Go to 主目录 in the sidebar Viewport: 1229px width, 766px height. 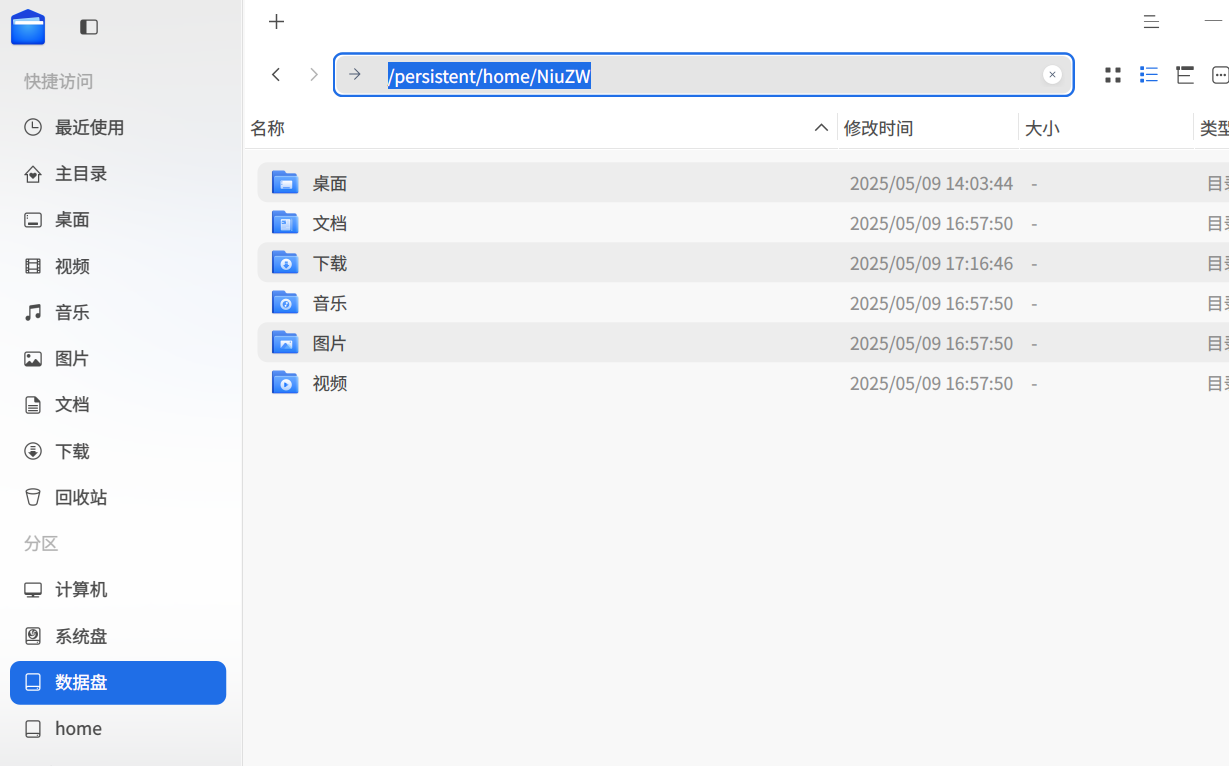[118, 174]
